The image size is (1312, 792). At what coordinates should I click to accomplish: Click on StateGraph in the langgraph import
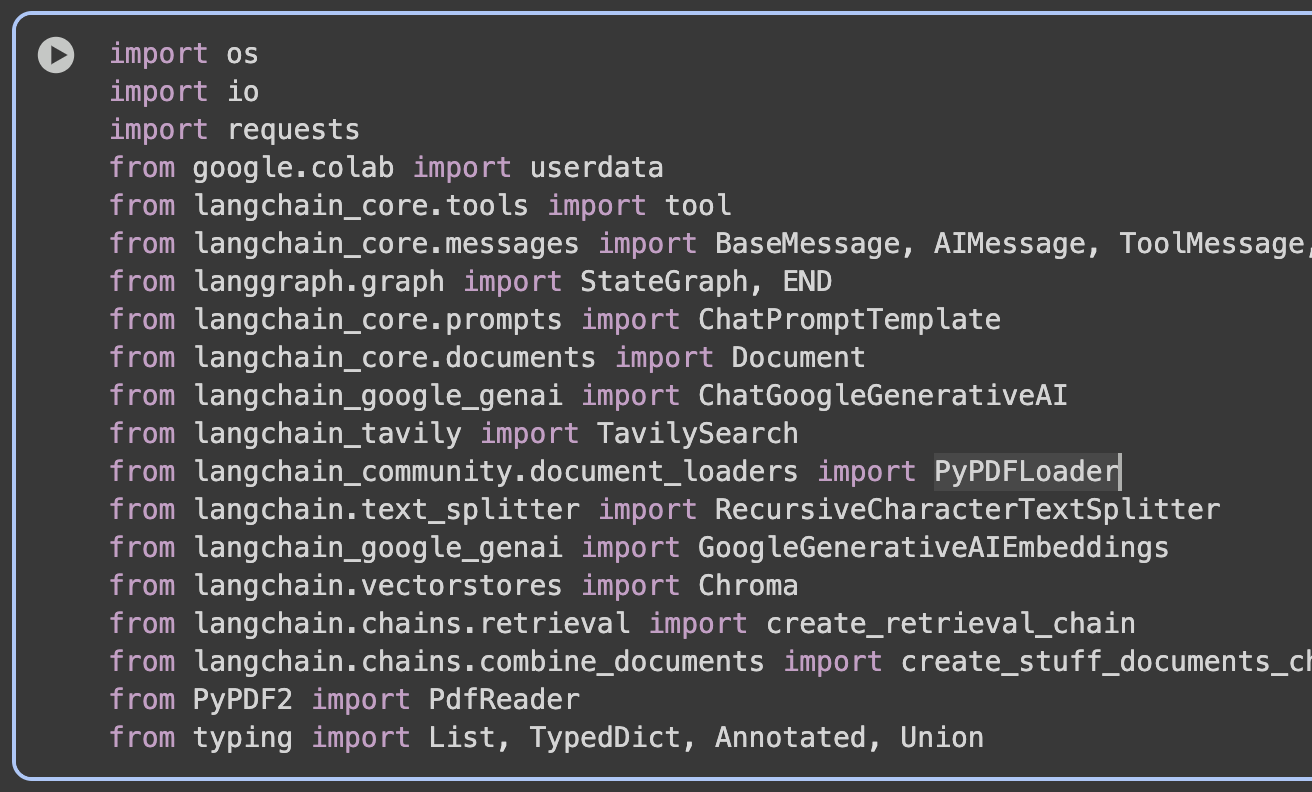point(664,281)
